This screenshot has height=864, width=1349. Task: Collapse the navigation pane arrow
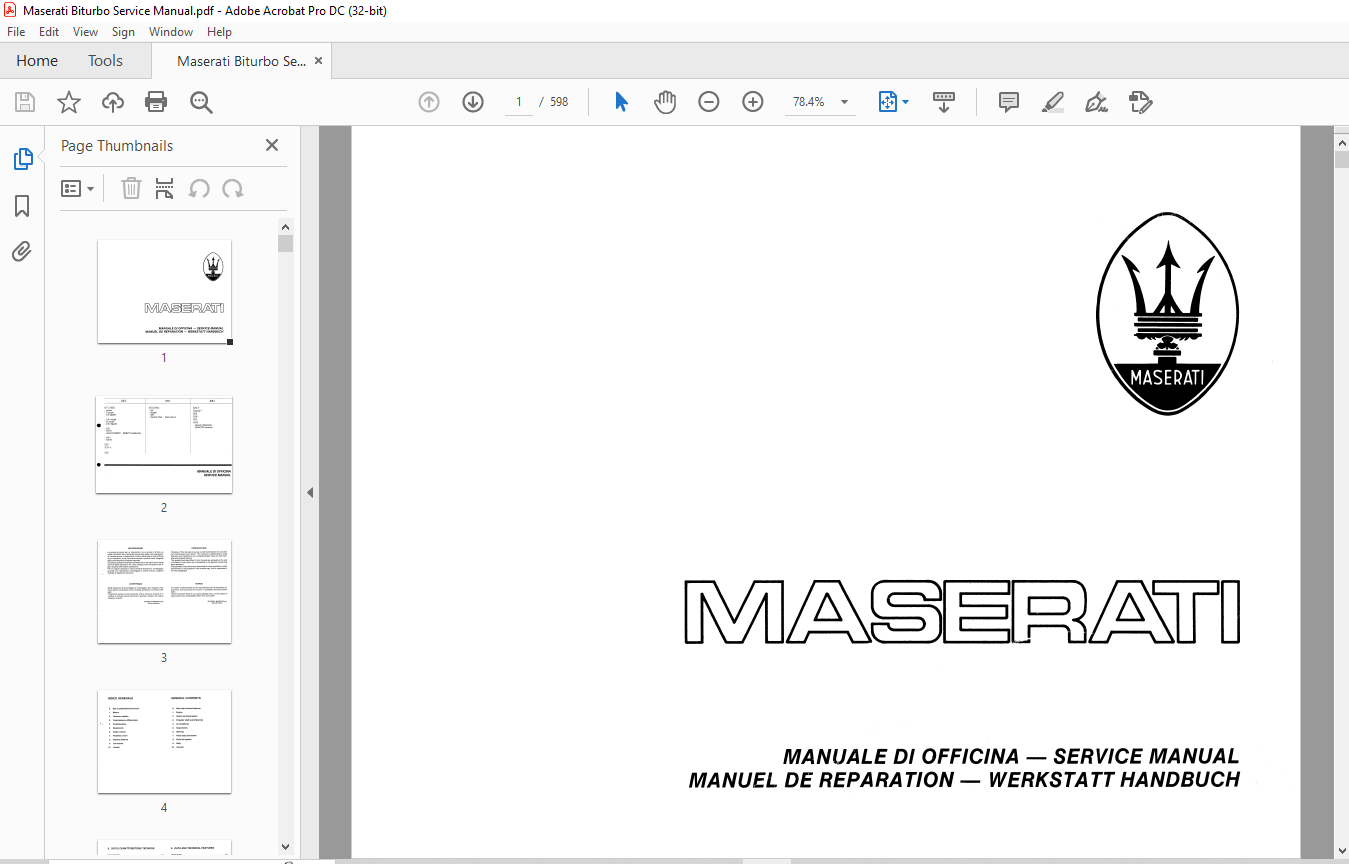pos(310,492)
